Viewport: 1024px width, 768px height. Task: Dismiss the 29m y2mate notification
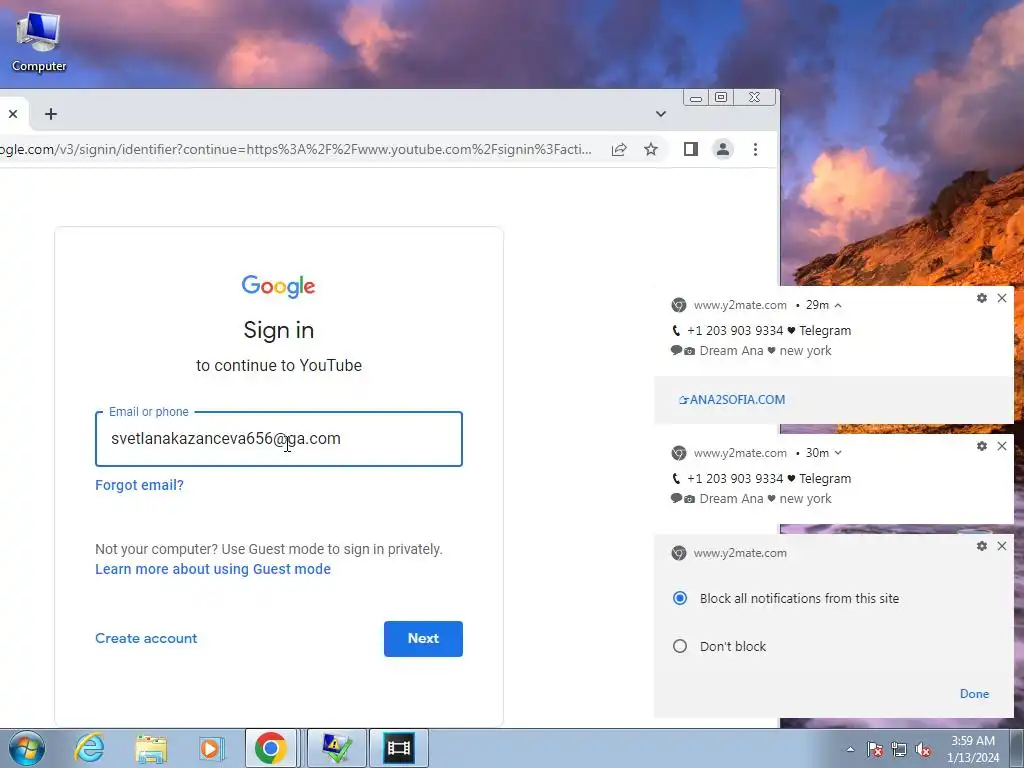tap(1002, 298)
